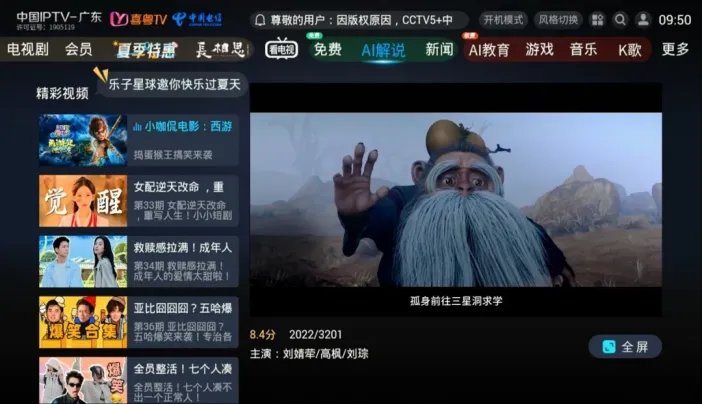Open the 觉醒 video thumbnail

point(83,201)
